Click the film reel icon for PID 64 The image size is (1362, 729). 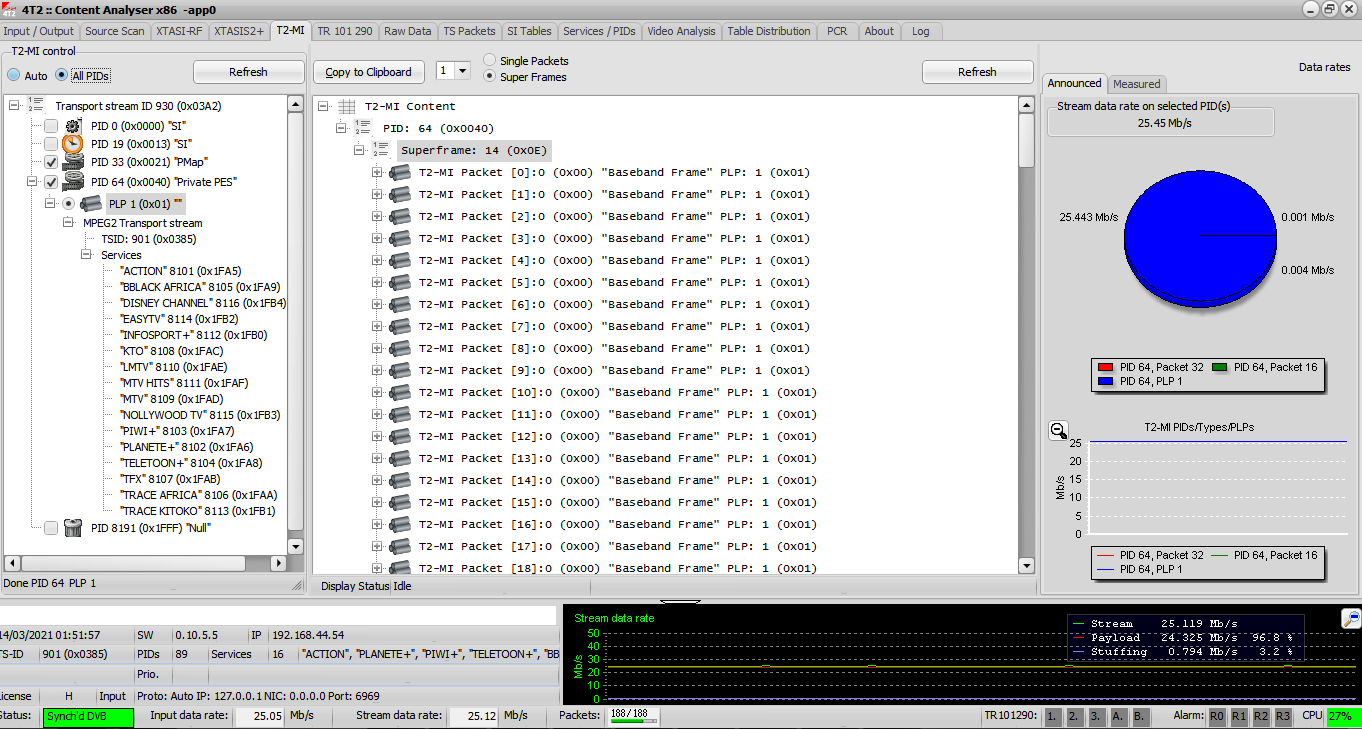(x=73, y=182)
